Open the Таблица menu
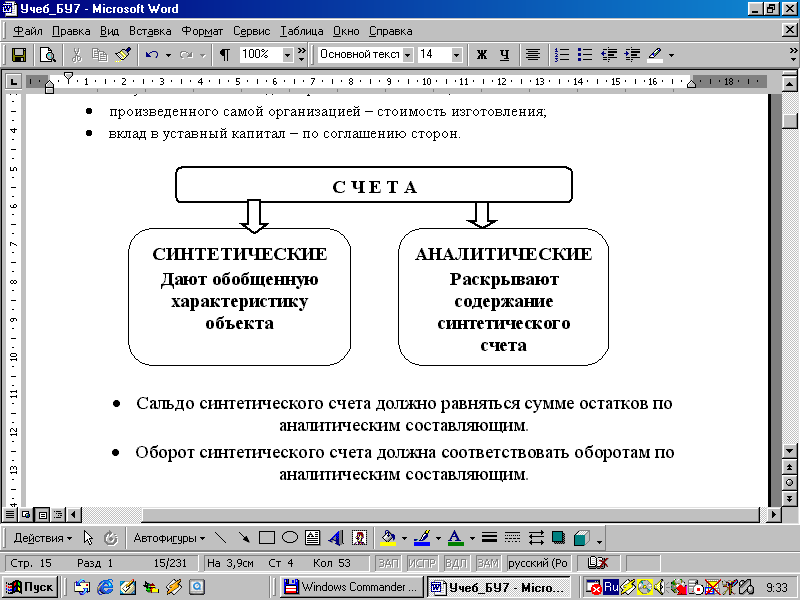The width and height of the screenshot is (800, 600). (x=302, y=31)
